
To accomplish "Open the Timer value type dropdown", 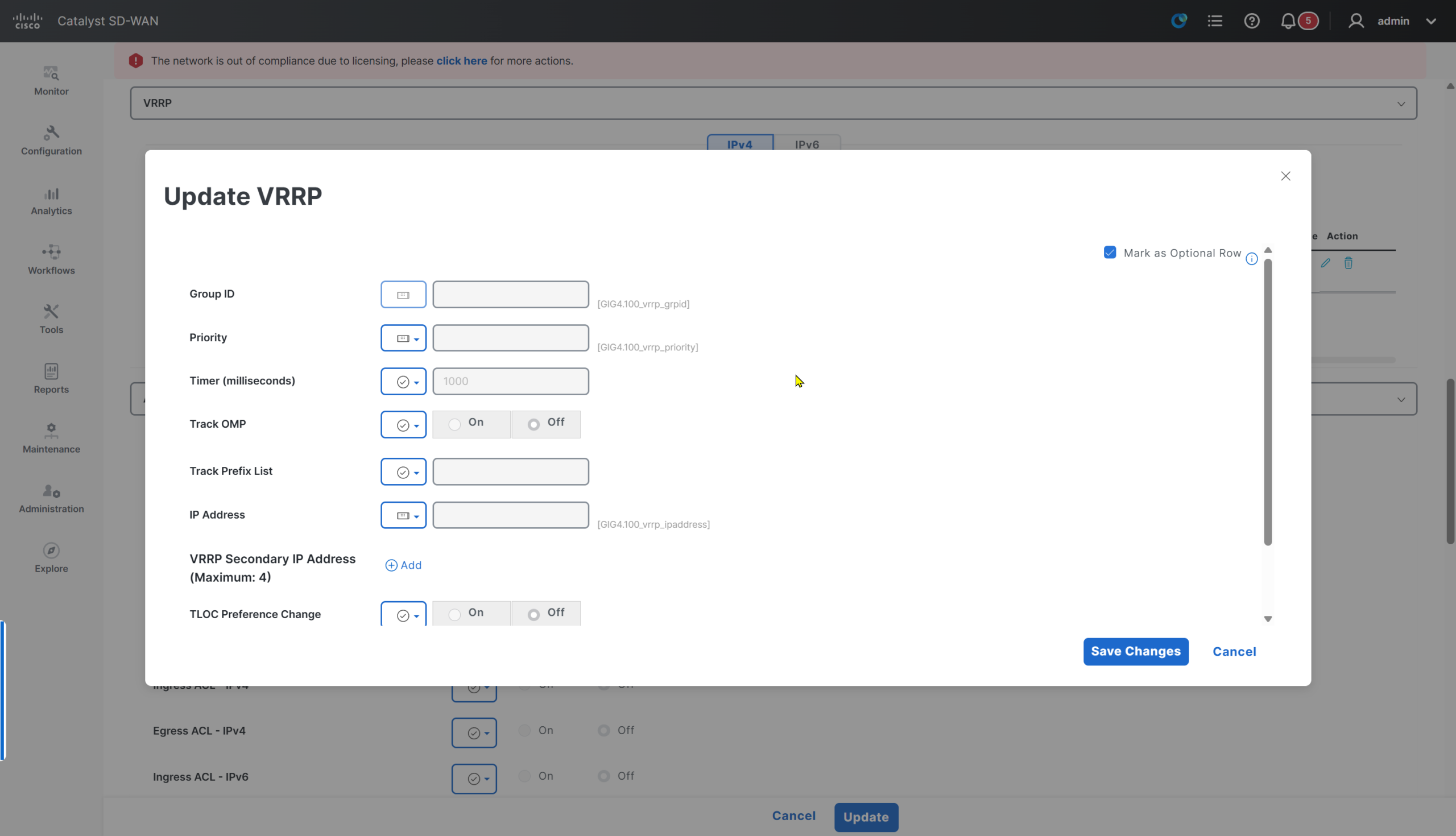I will 403,382.
